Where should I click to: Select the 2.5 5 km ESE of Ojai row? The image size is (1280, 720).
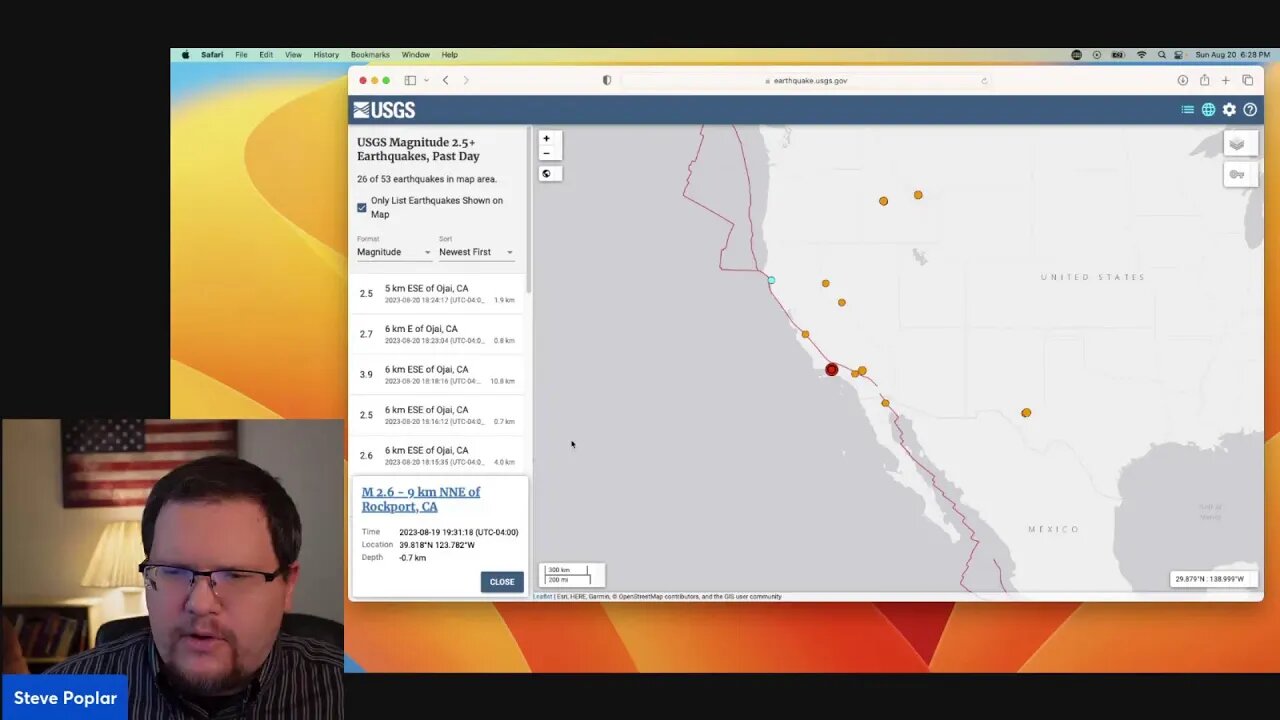(x=437, y=293)
